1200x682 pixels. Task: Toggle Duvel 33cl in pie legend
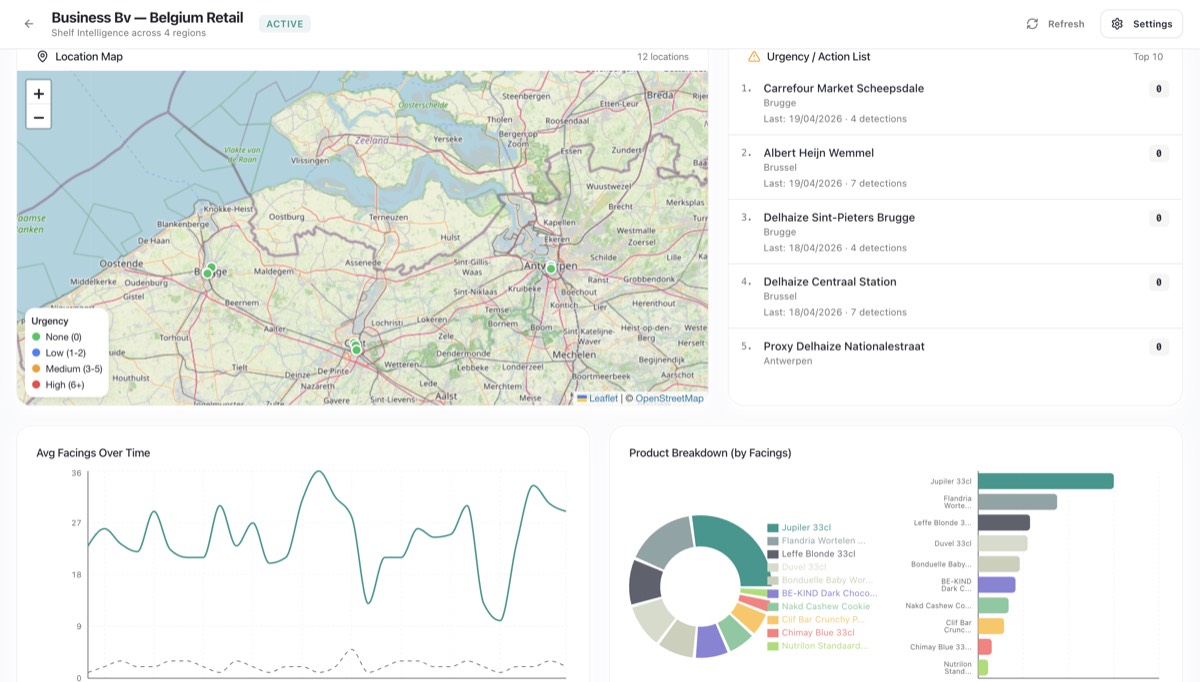point(797,567)
